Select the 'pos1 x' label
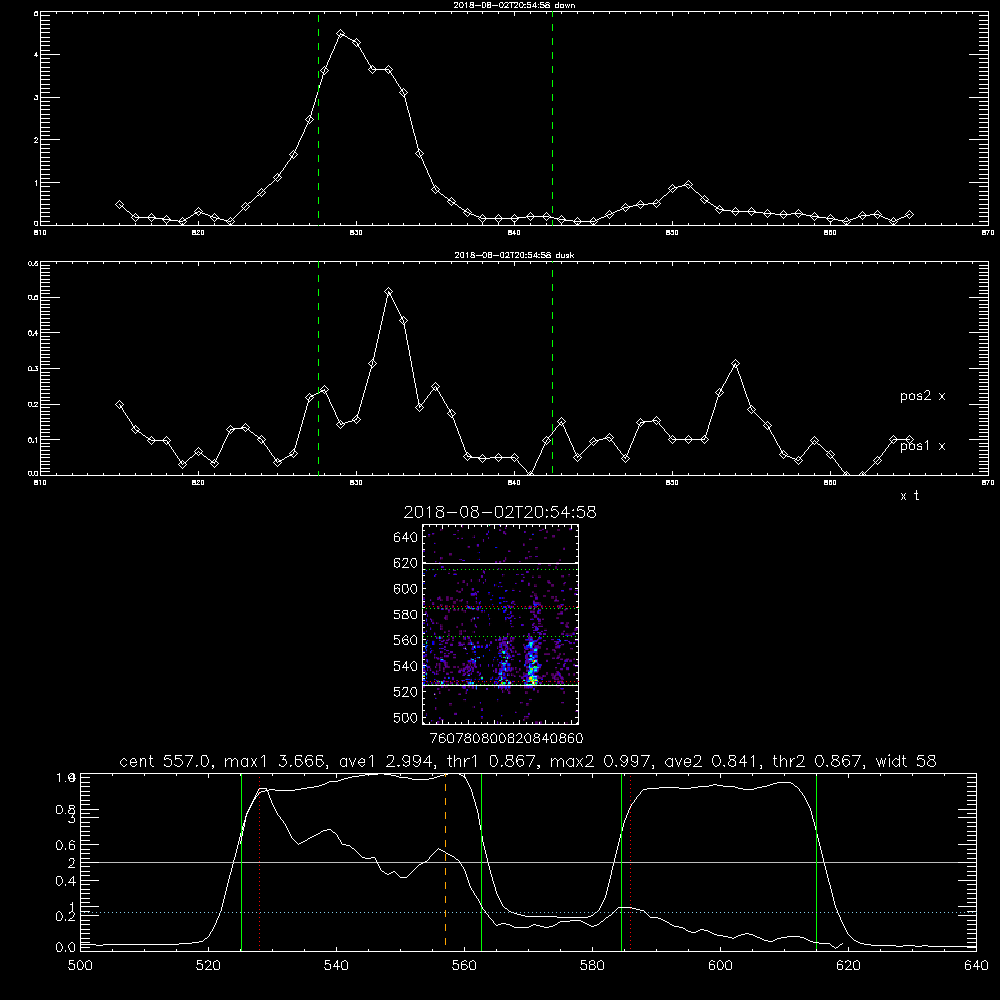Screen dimensions: 1000x1000 tap(922, 446)
